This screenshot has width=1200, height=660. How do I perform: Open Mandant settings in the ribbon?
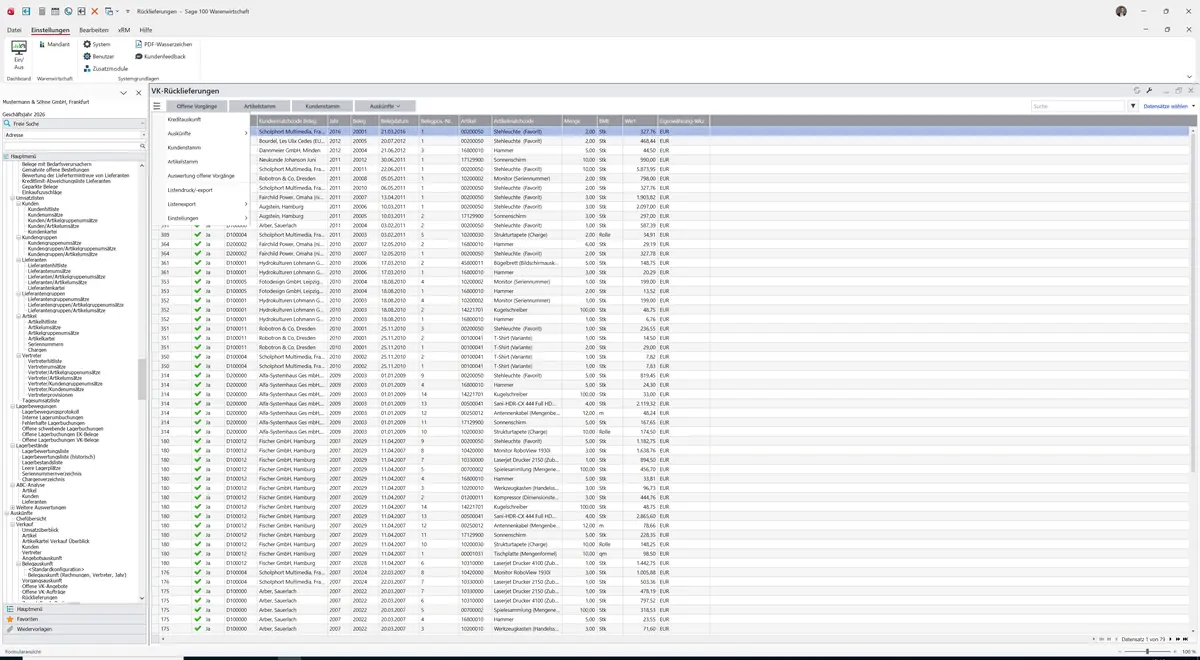pyautogui.click(x=54, y=44)
